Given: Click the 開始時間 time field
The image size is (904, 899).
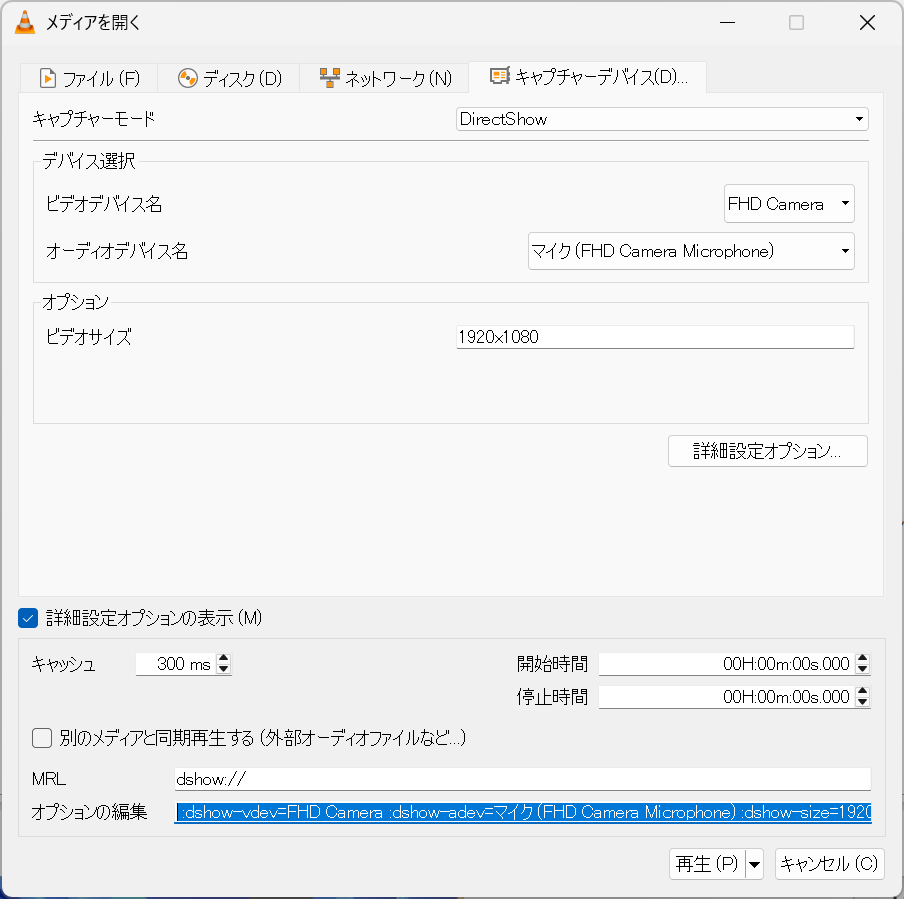Looking at the screenshot, I should pyautogui.click(x=726, y=664).
